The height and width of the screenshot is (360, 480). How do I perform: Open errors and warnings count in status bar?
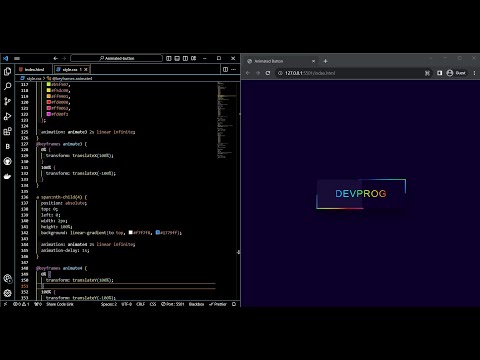click(x=21, y=304)
